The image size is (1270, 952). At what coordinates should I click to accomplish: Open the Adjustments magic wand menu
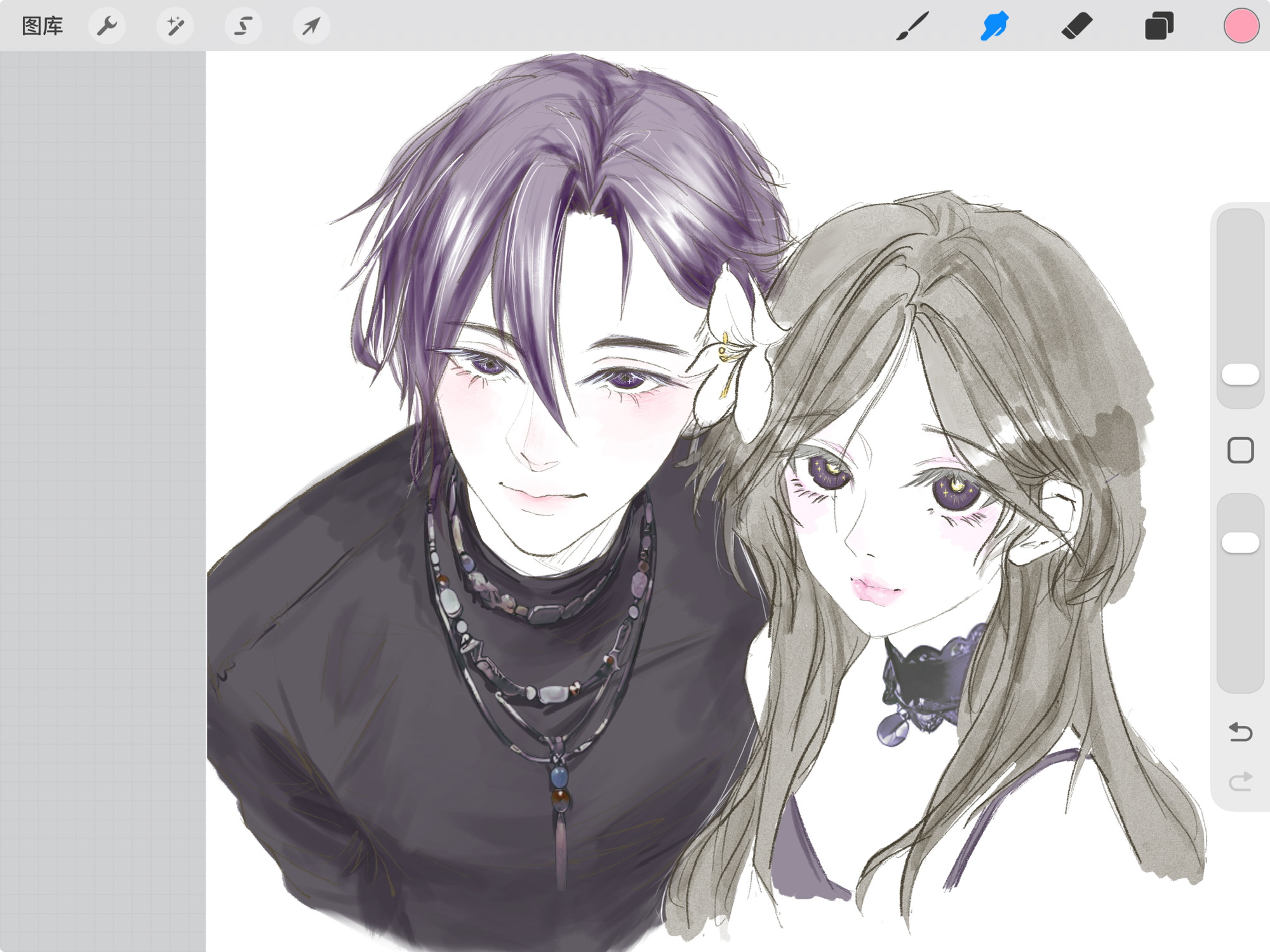[x=175, y=26]
